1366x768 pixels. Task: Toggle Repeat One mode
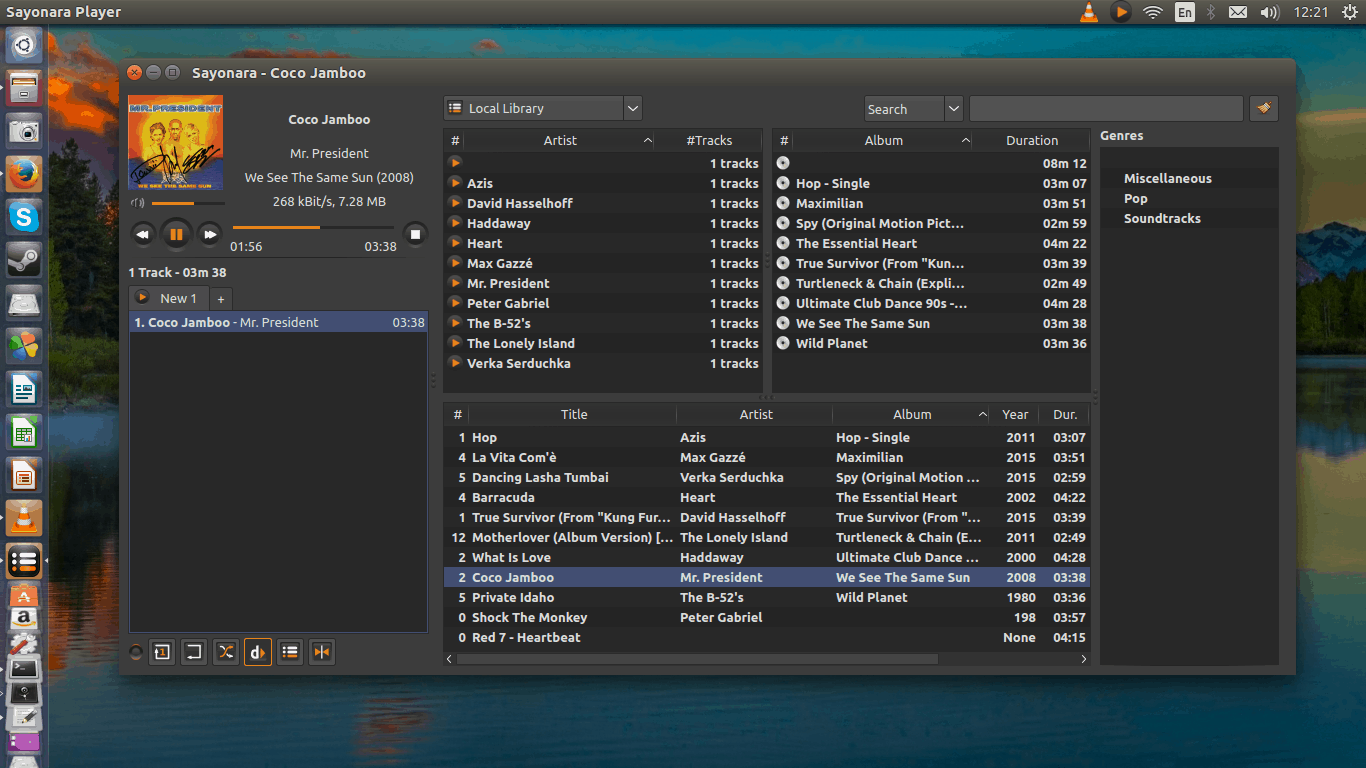pos(162,652)
